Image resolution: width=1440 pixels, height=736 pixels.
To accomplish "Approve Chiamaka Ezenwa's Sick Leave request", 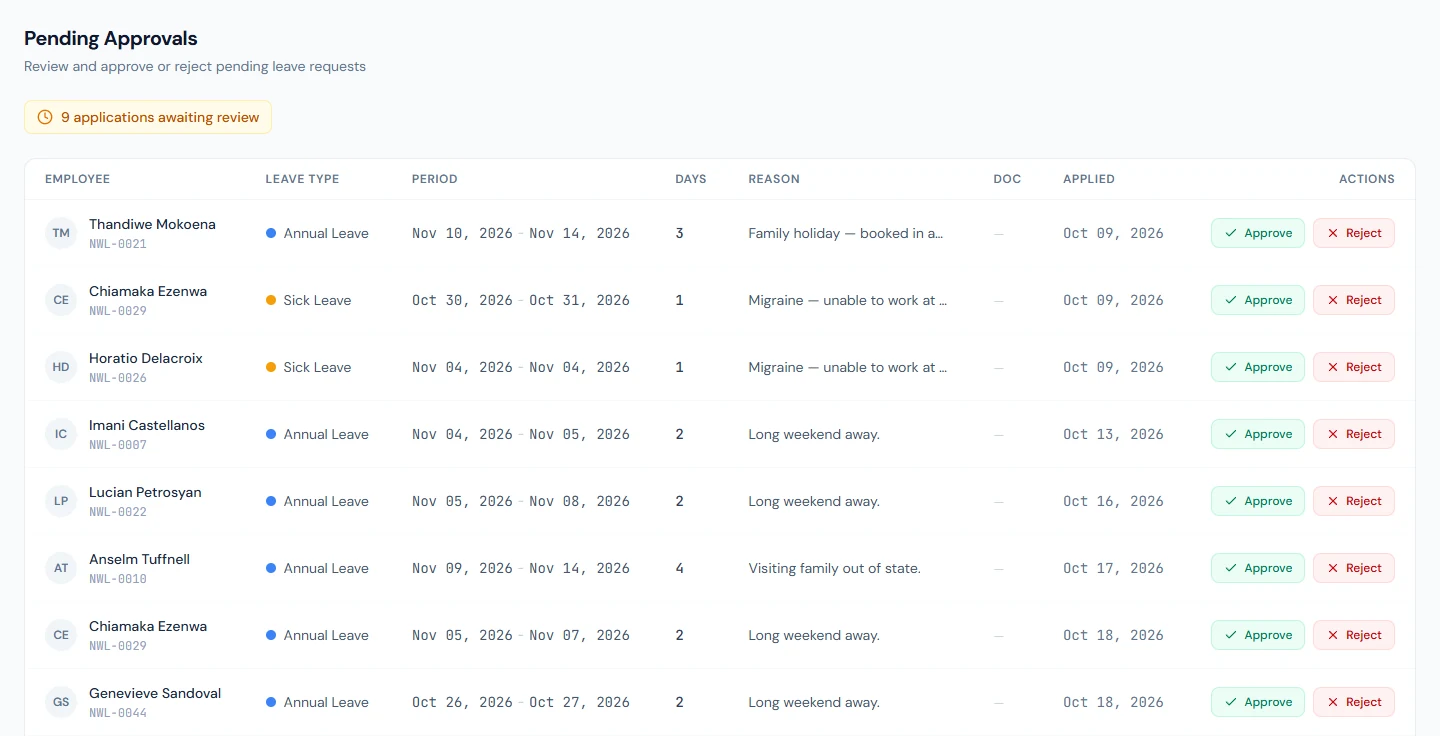I will [x=1258, y=300].
